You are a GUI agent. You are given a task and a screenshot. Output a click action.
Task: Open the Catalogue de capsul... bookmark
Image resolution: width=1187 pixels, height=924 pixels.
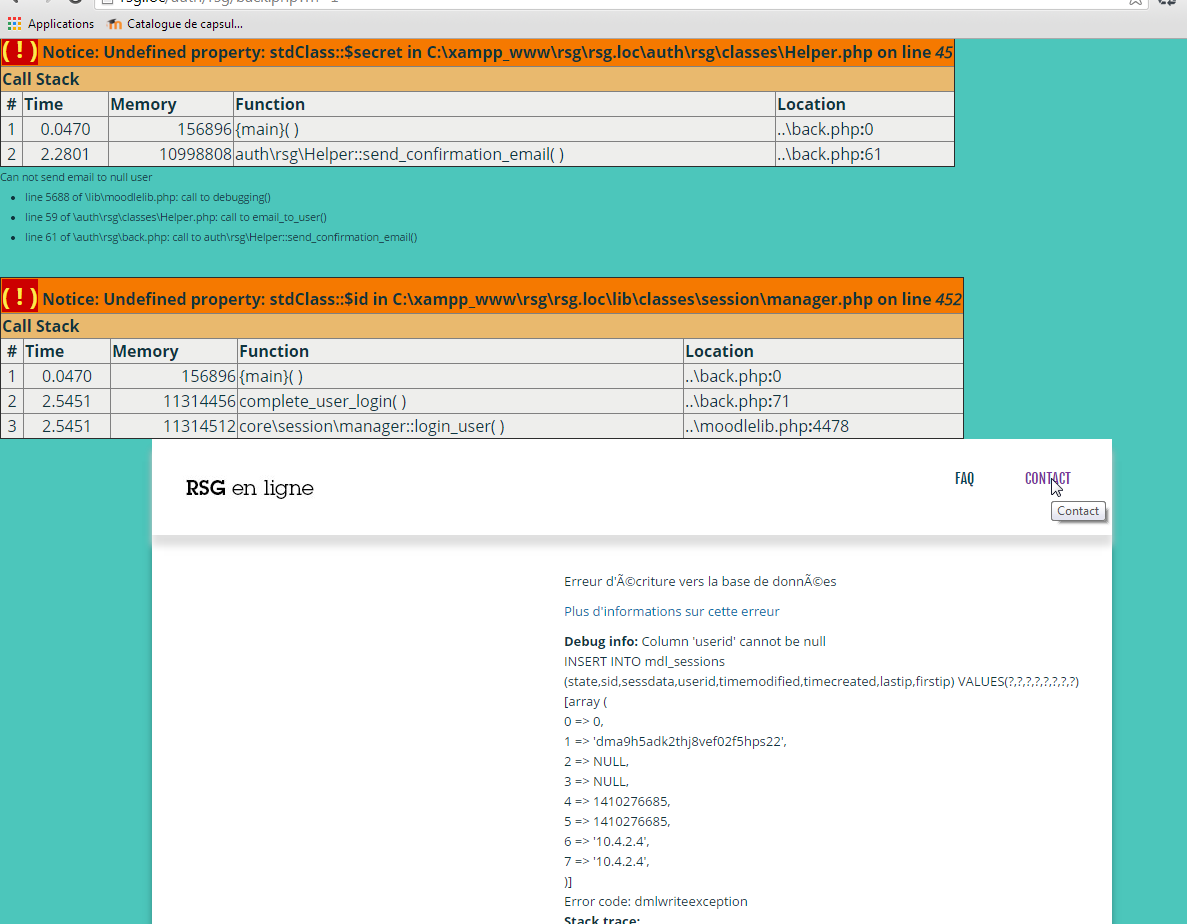tap(175, 23)
